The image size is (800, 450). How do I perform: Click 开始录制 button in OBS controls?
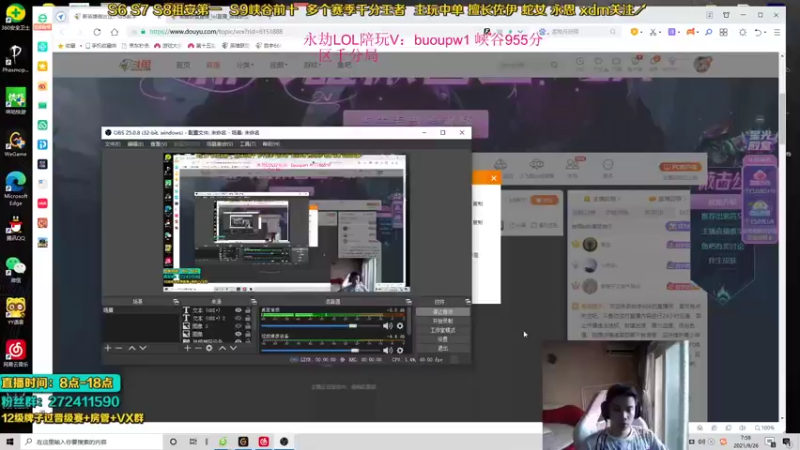tap(442, 321)
